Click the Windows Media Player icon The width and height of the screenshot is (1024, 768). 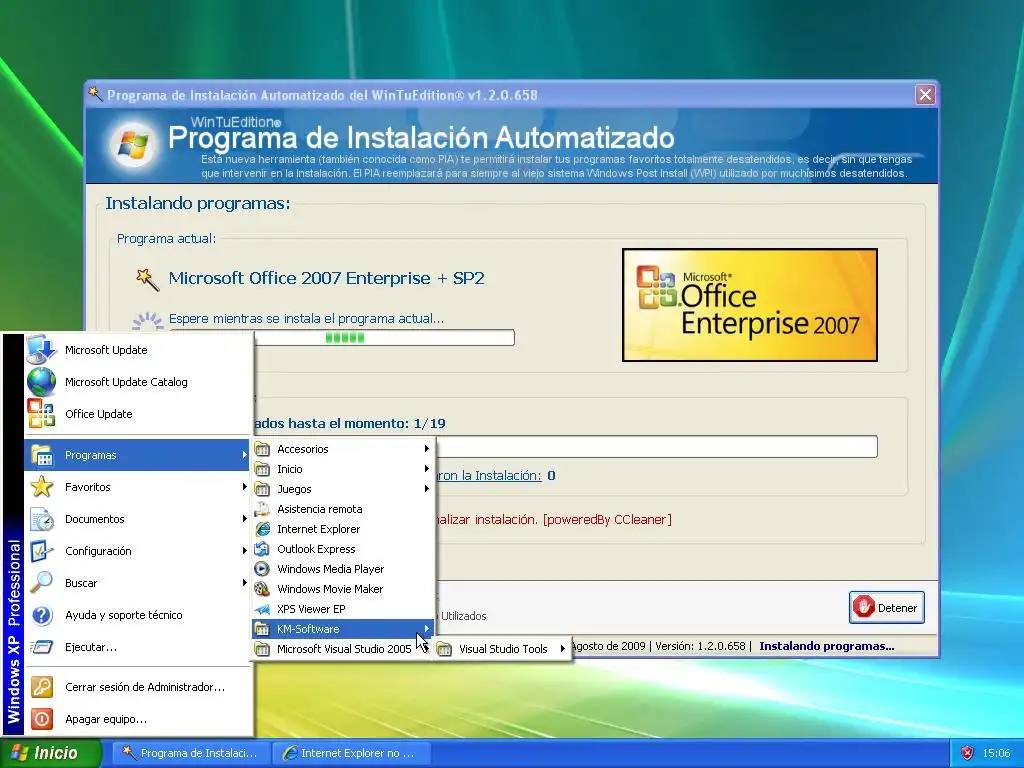263,569
